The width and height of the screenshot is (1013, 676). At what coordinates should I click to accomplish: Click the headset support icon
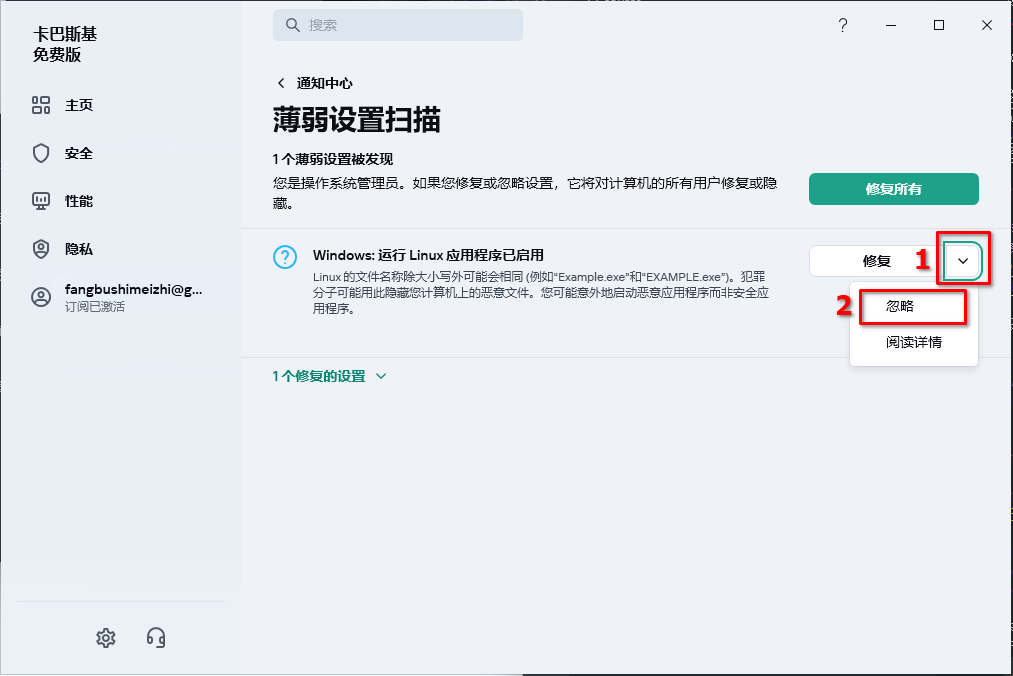point(155,637)
